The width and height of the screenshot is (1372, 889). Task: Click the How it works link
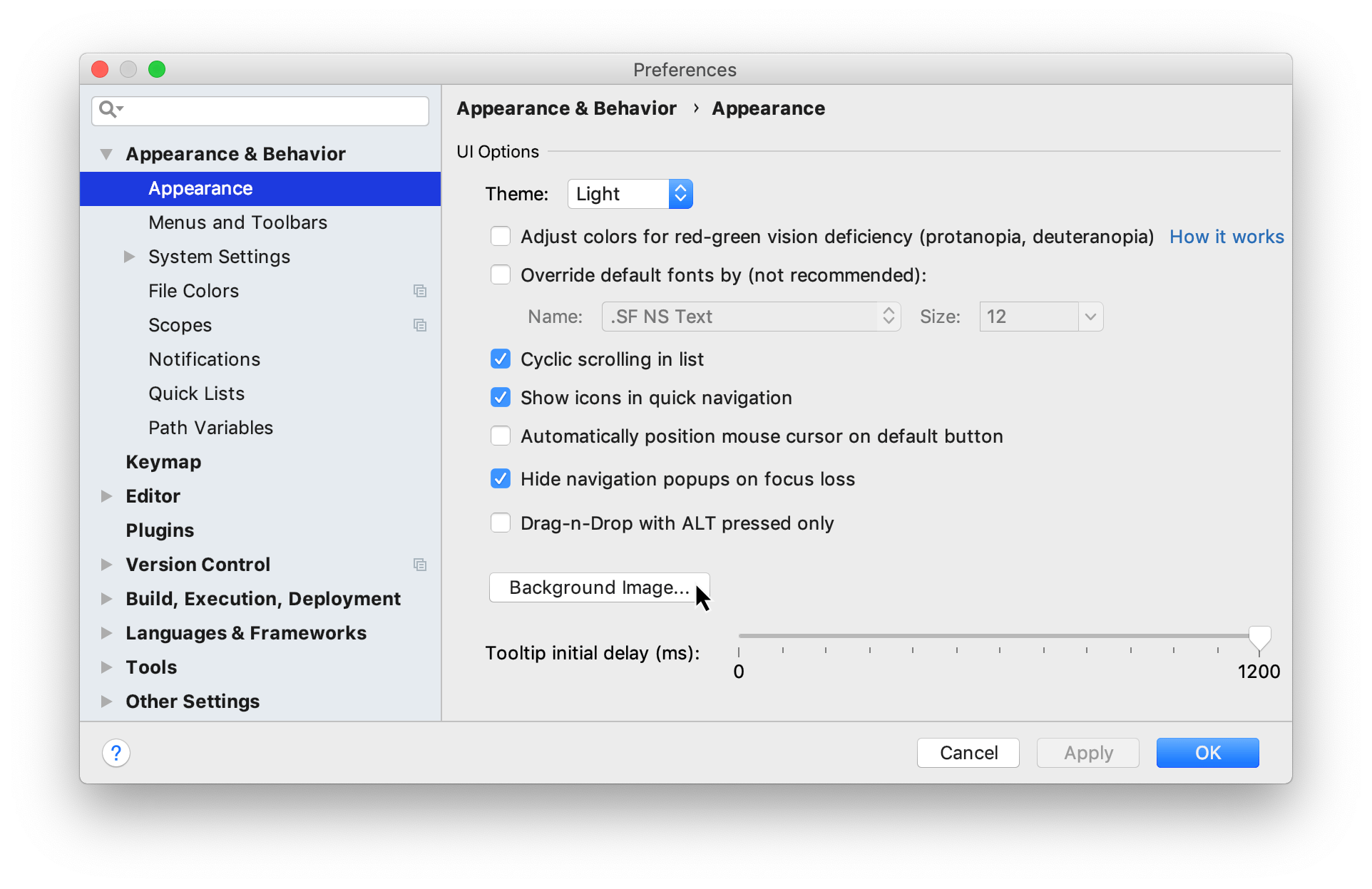click(1227, 235)
